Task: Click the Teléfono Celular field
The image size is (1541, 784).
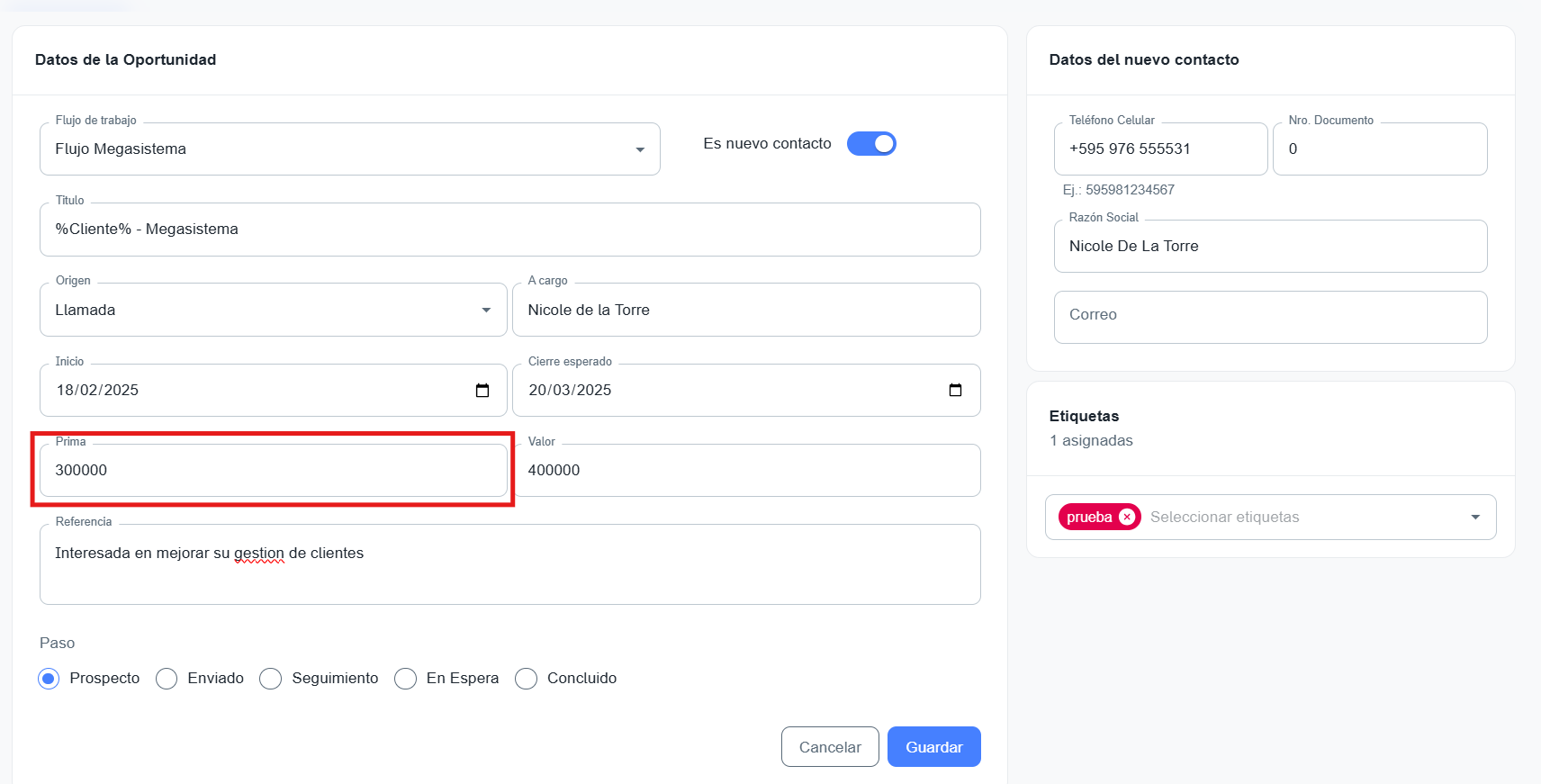Action: pyautogui.click(x=1159, y=149)
